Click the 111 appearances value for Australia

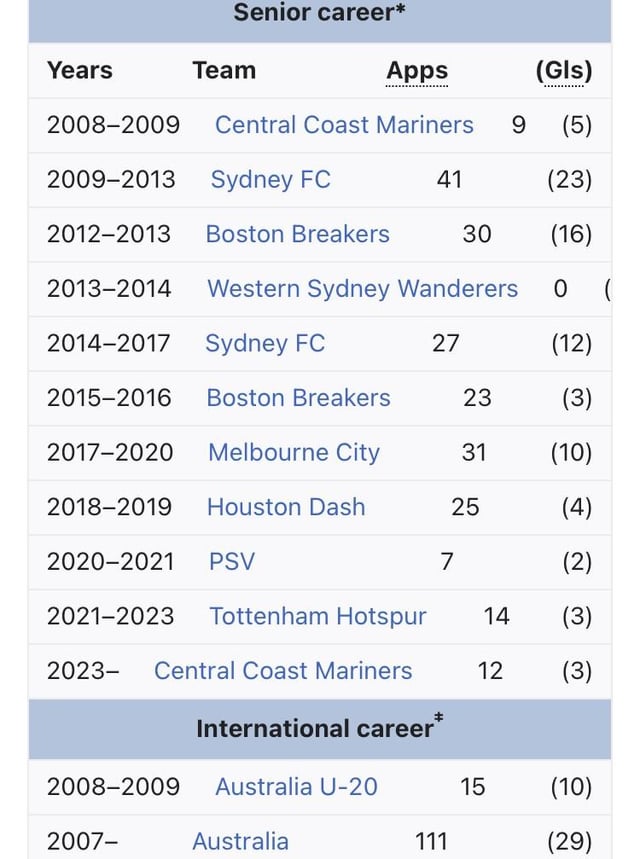tap(431, 842)
